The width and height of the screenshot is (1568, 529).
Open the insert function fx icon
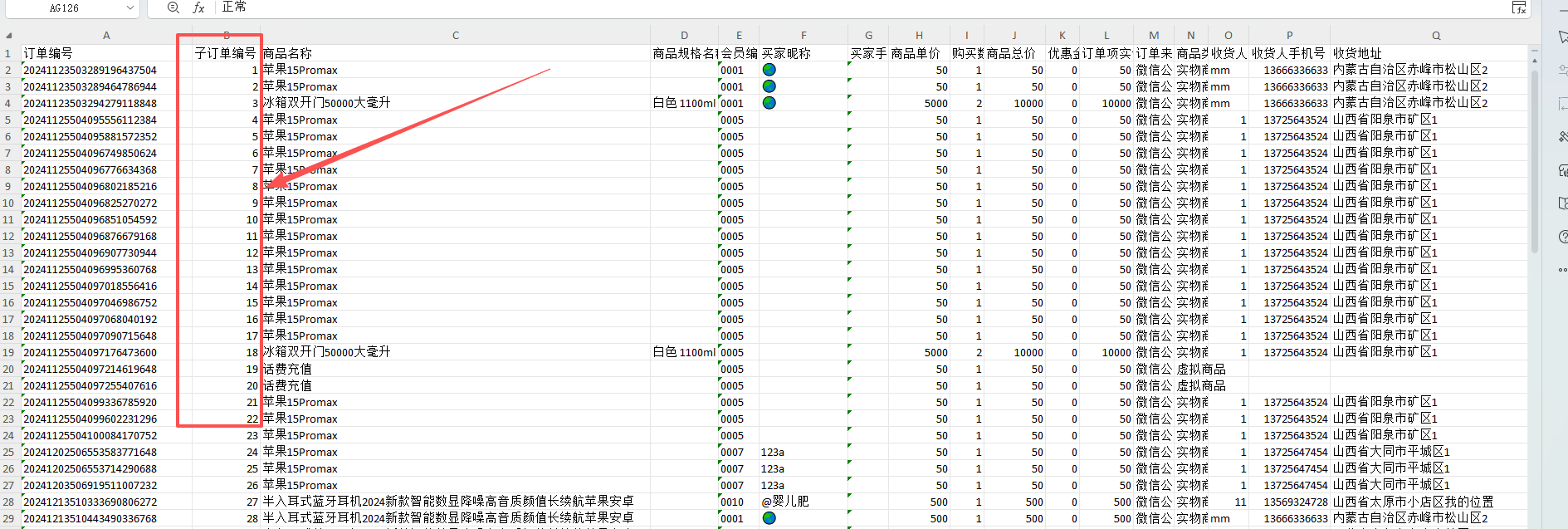(x=198, y=7)
